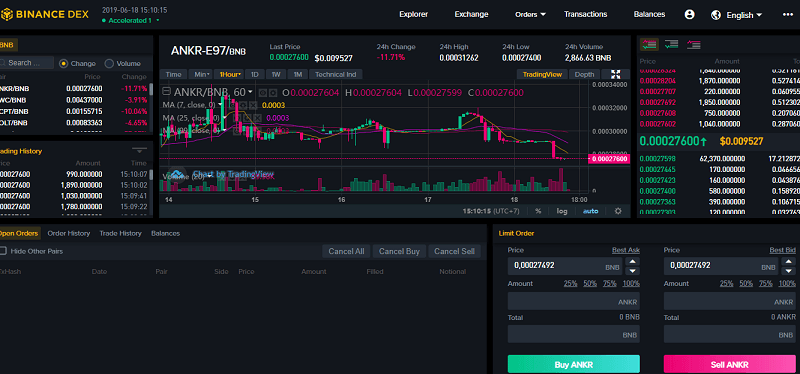Viewport: 800px width, 374px height.
Task: Select the 1D chart interval
Action: coord(255,74)
